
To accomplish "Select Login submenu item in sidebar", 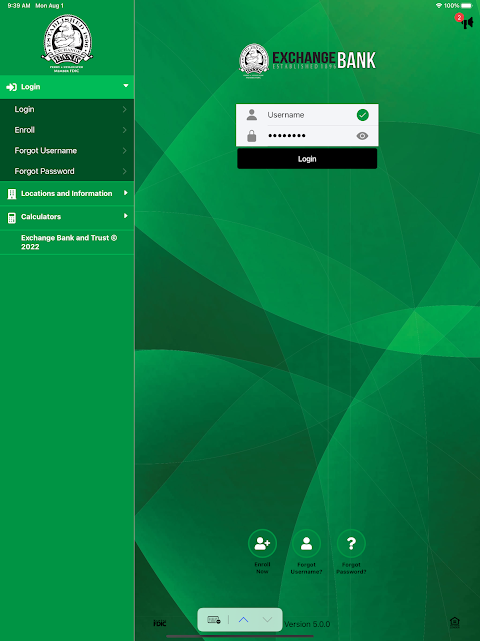I will coord(67,110).
